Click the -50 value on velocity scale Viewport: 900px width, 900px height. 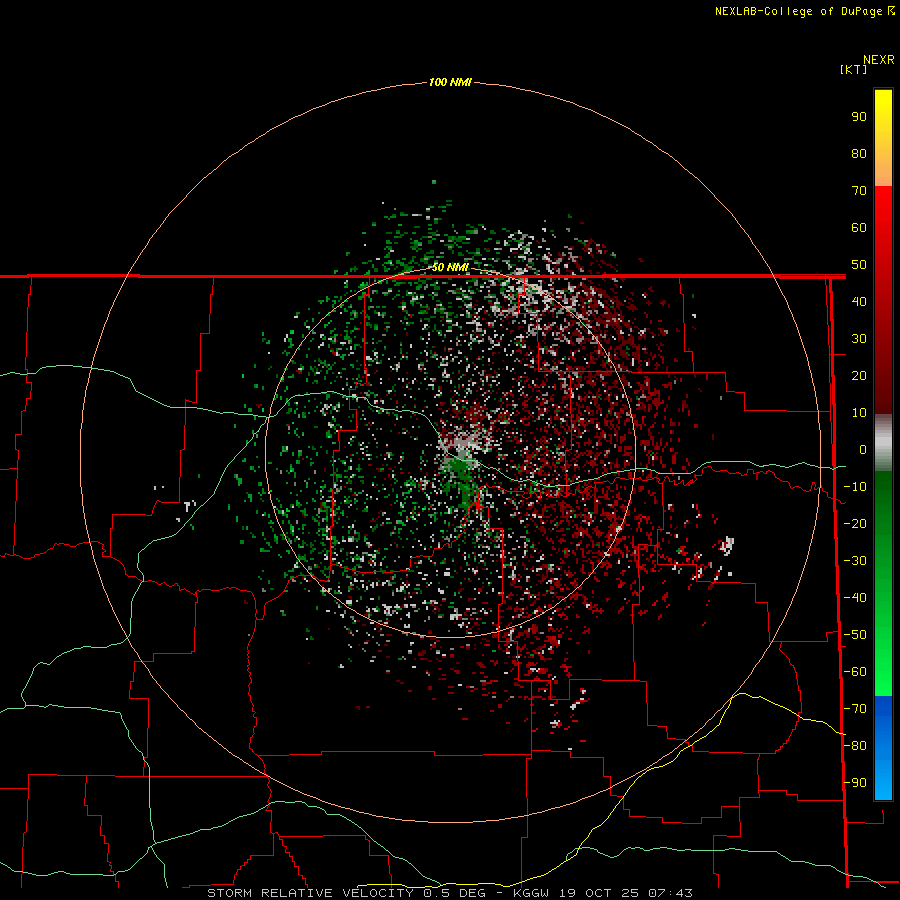pos(855,635)
